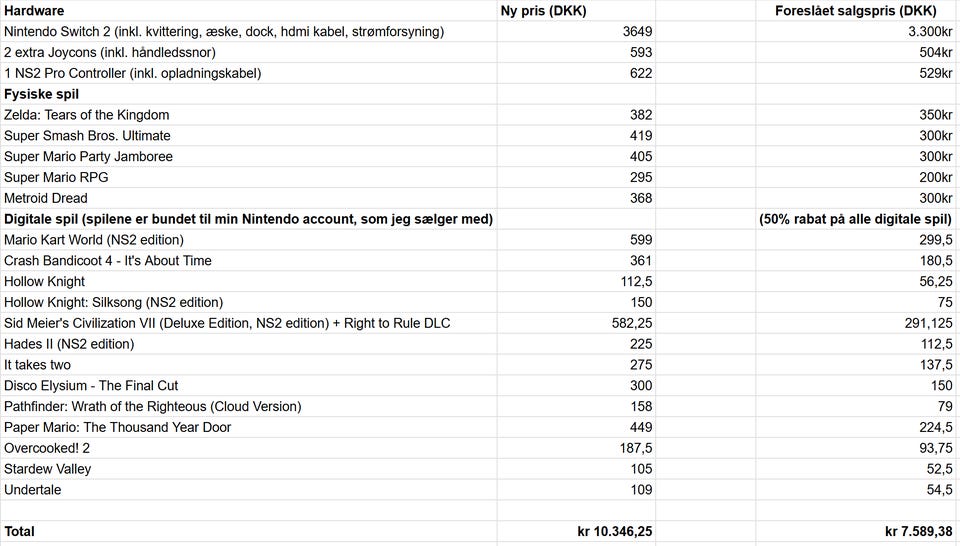Image resolution: width=960 pixels, height=546 pixels.
Task: Click the sale price 3.300kr
Action: coord(857,31)
